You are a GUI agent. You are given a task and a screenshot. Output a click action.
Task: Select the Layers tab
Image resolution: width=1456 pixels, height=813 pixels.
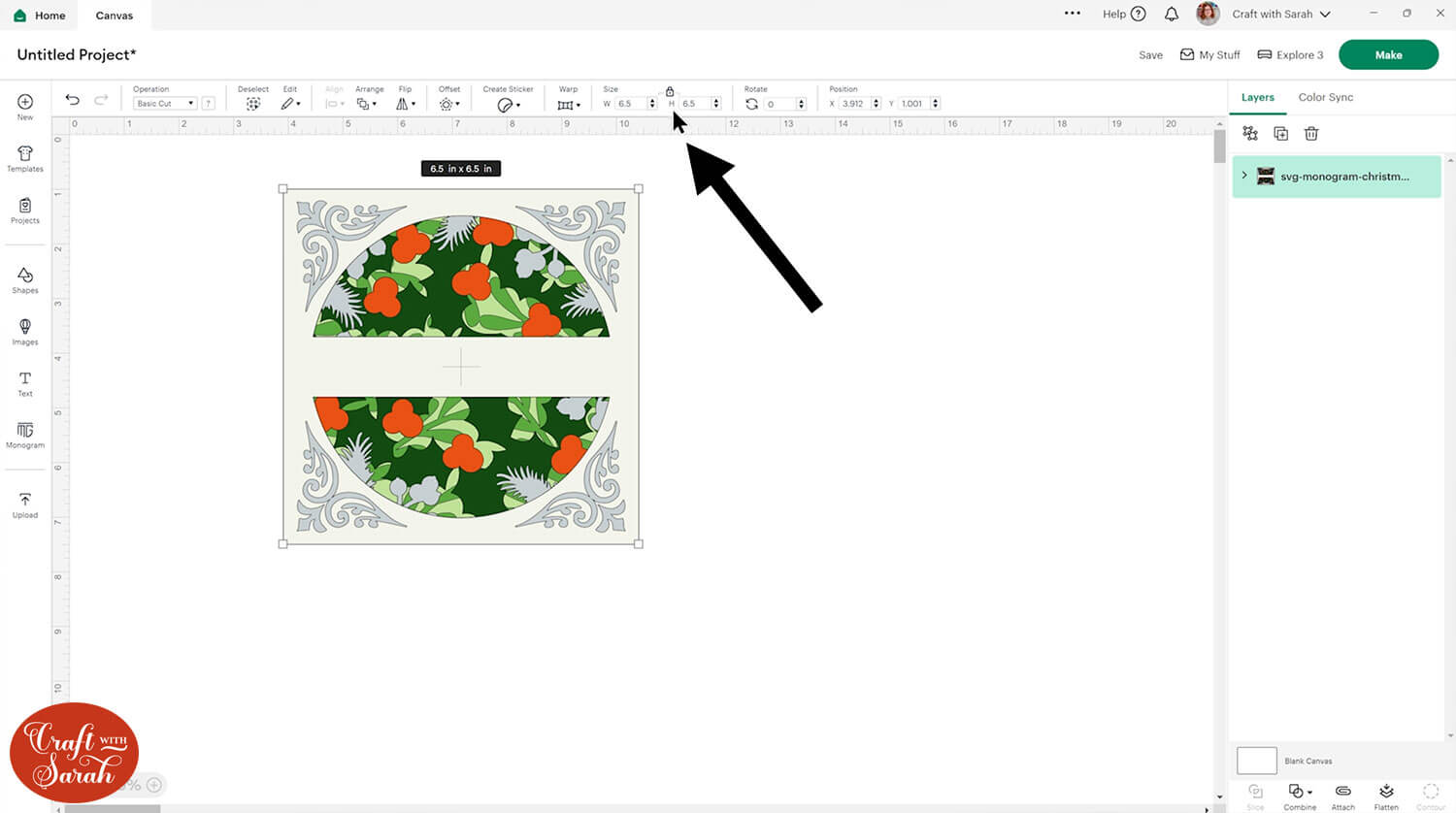coord(1258,97)
